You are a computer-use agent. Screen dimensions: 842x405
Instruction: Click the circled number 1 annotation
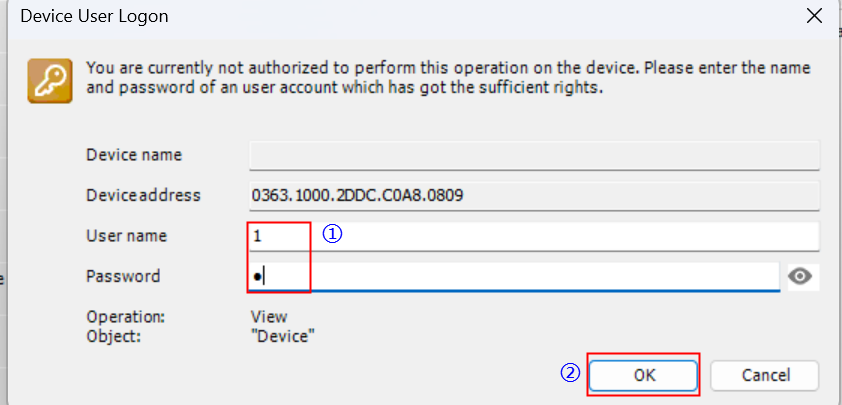pyautogui.click(x=332, y=234)
